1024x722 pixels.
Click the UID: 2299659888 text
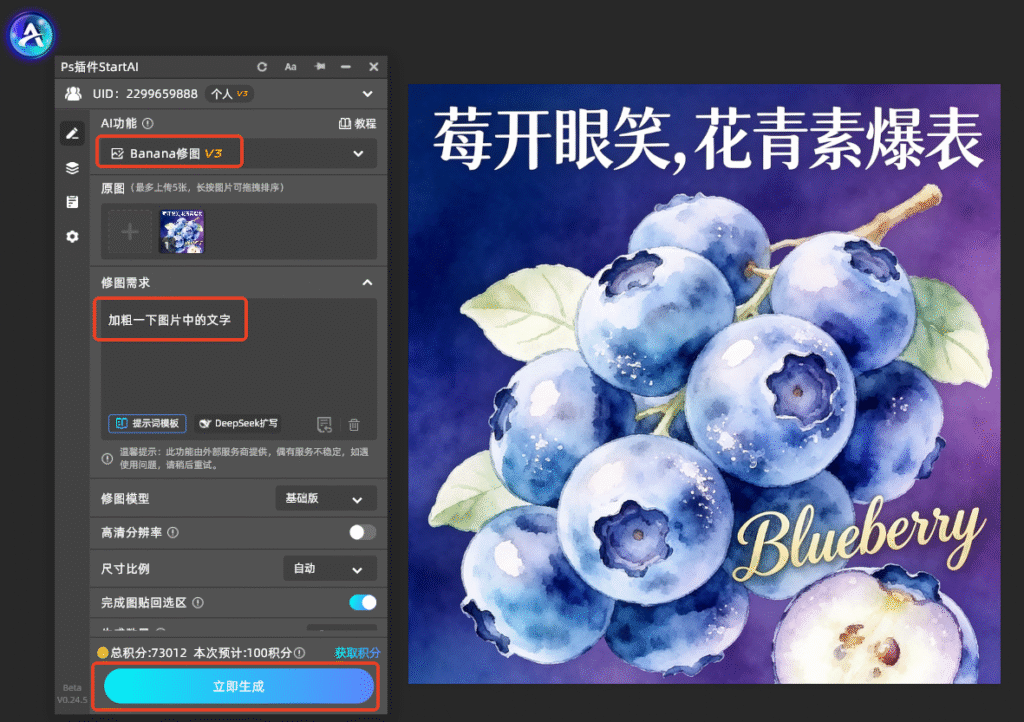tap(145, 94)
